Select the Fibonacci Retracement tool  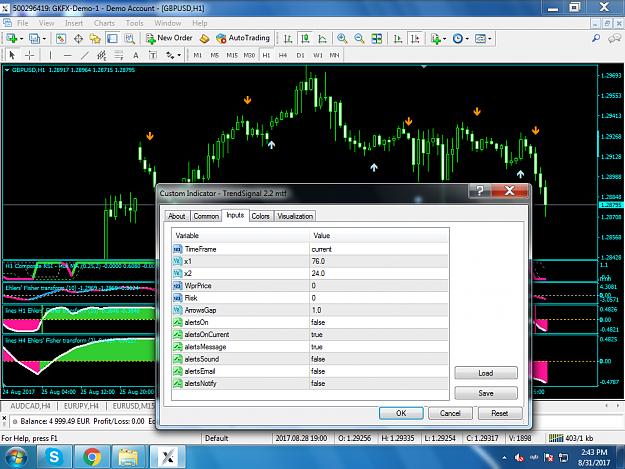point(118,55)
